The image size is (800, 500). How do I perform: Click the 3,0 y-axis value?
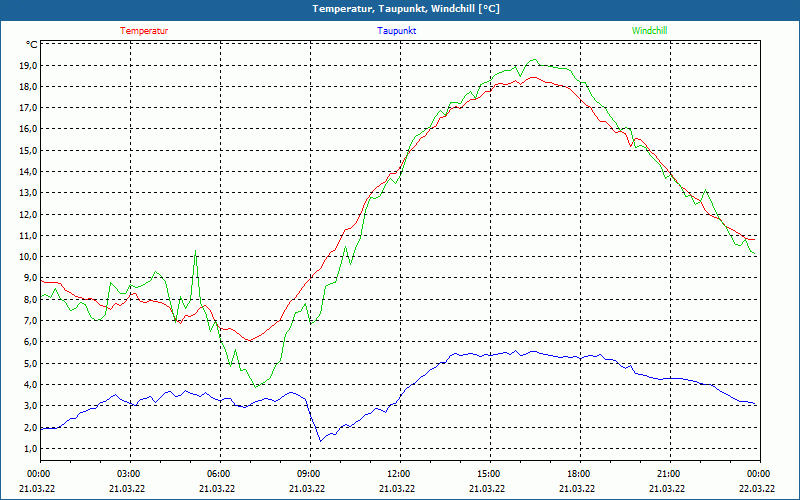pos(30,406)
